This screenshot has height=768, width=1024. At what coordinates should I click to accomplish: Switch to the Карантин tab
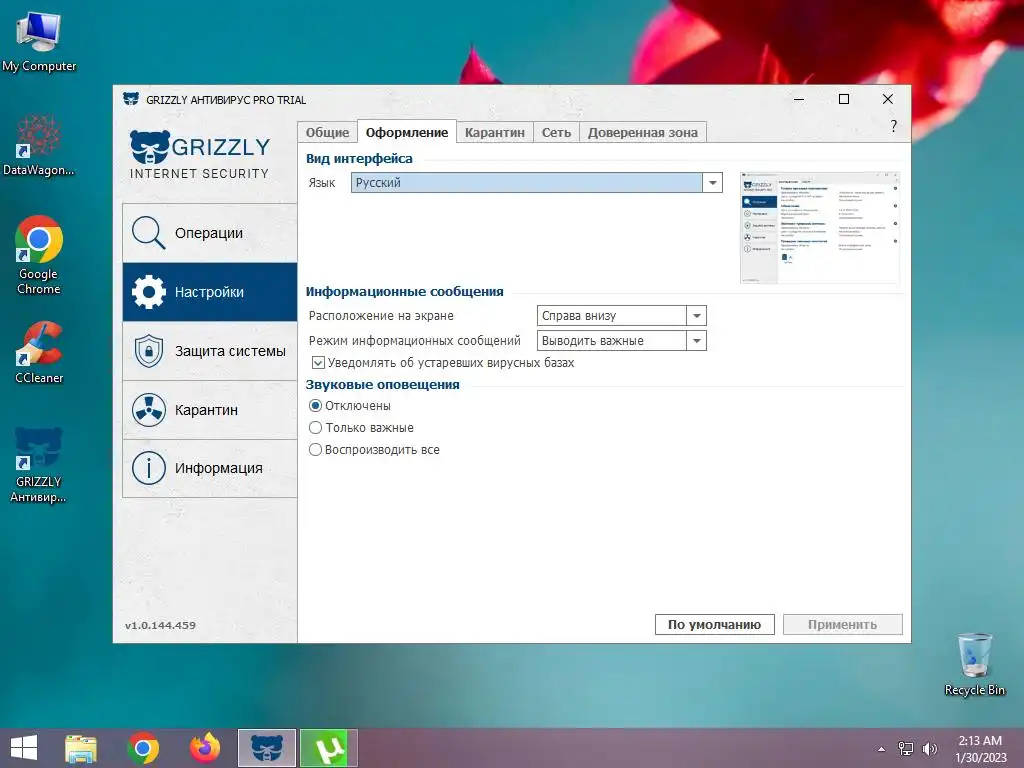pos(494,132)
